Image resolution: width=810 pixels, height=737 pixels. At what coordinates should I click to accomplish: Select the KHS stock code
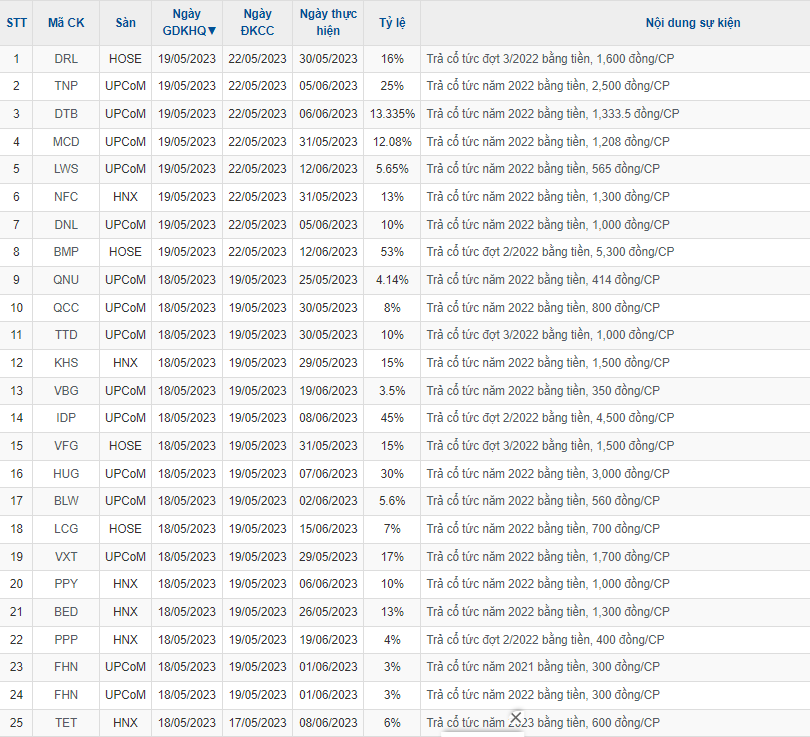pyautogui.click(x=66, y=363)
